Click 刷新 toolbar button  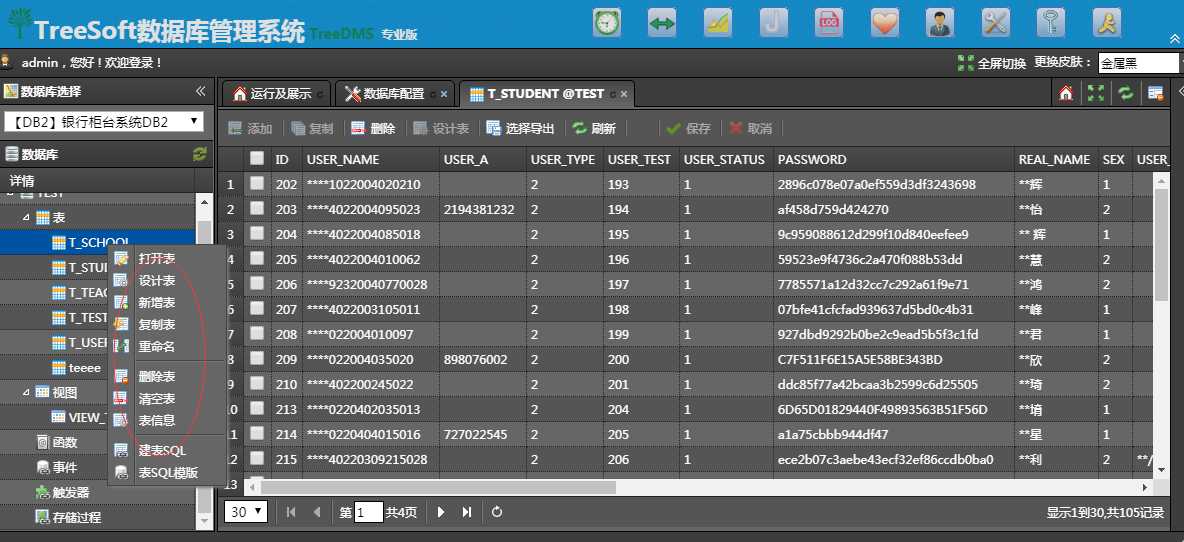click(594, 128)
